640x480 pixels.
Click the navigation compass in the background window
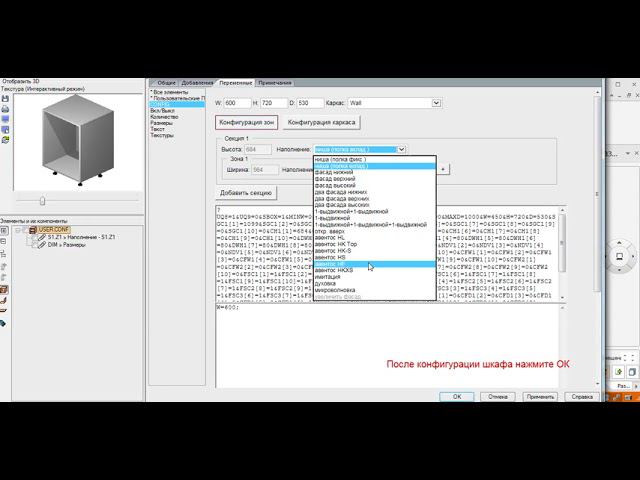pos(619,256)
